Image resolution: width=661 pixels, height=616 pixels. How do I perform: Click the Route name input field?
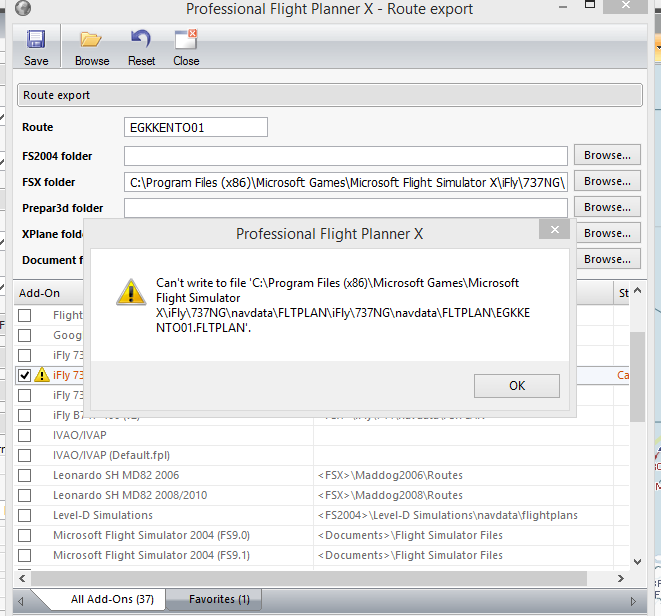click(x=196, y=127)
